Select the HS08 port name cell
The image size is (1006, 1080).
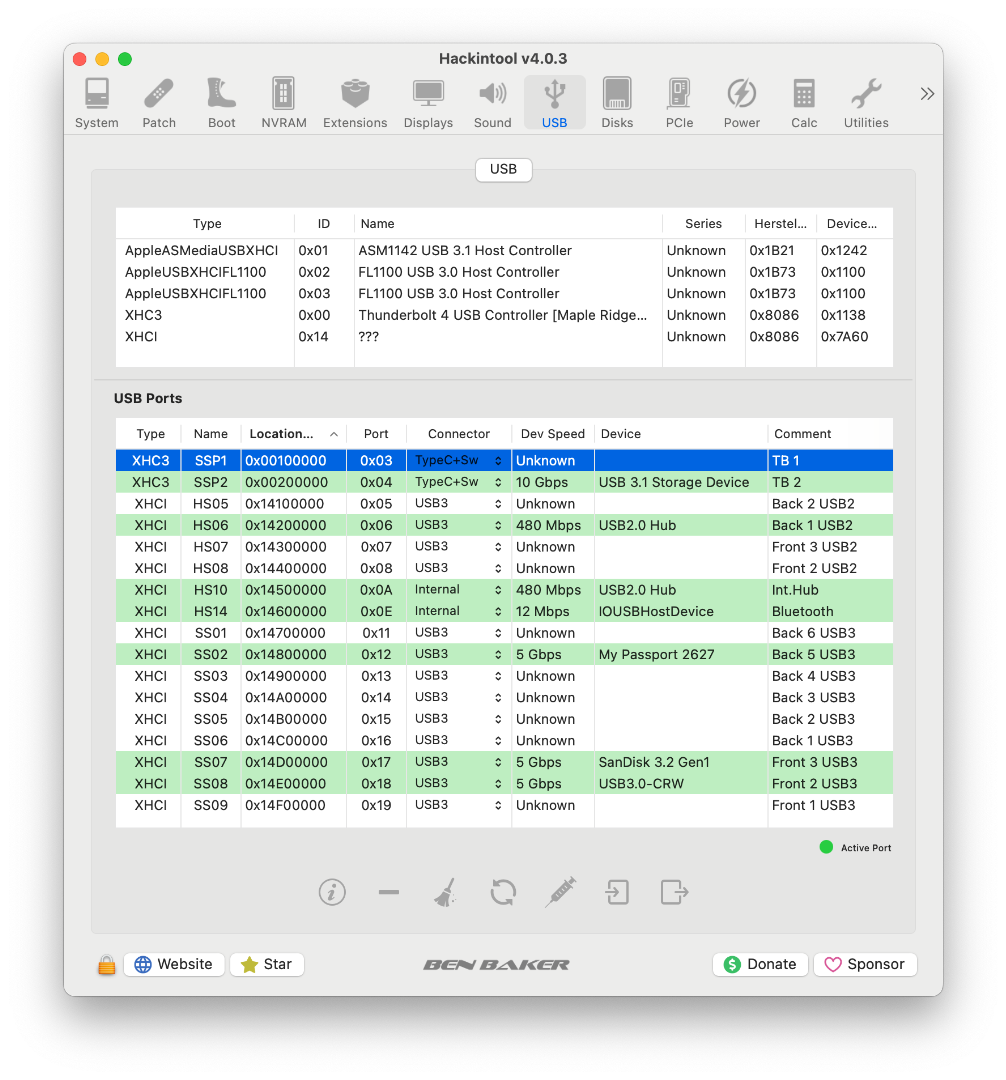coord(211,568)
